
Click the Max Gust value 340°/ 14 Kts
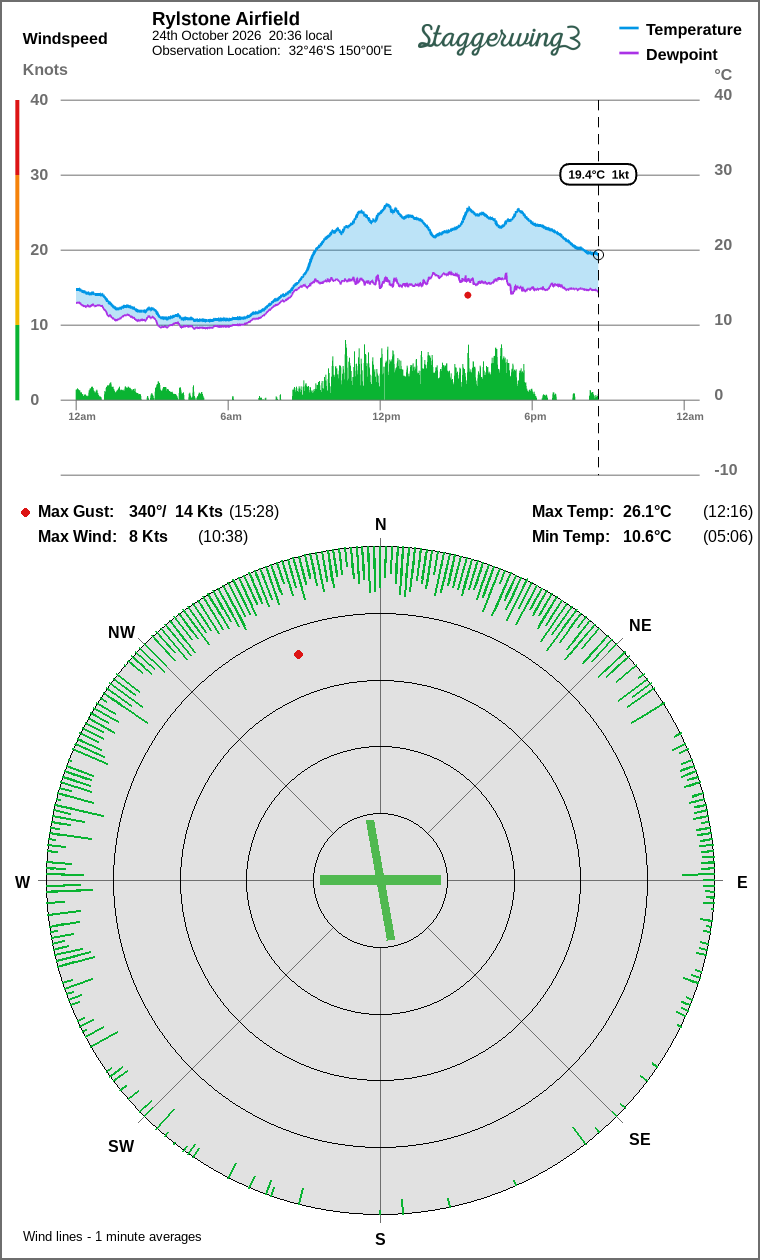(177, 512)
